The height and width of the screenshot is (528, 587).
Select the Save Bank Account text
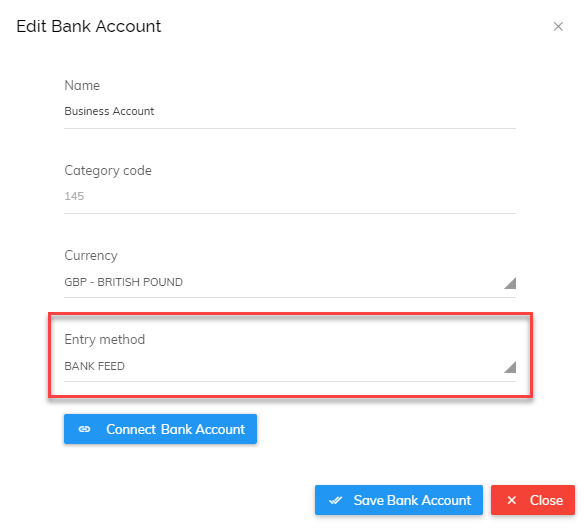412,500
